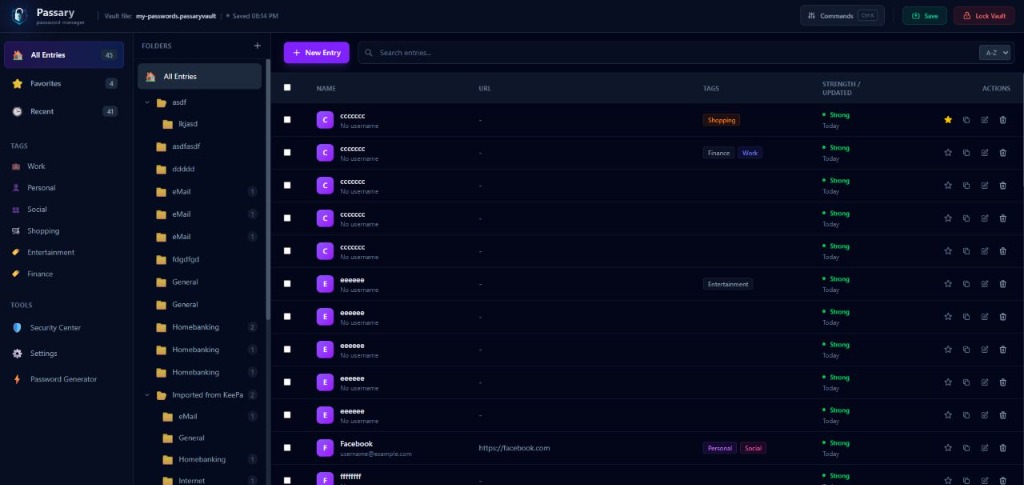Filter by the Personal tag in sidebar

[x=41, y=188]
